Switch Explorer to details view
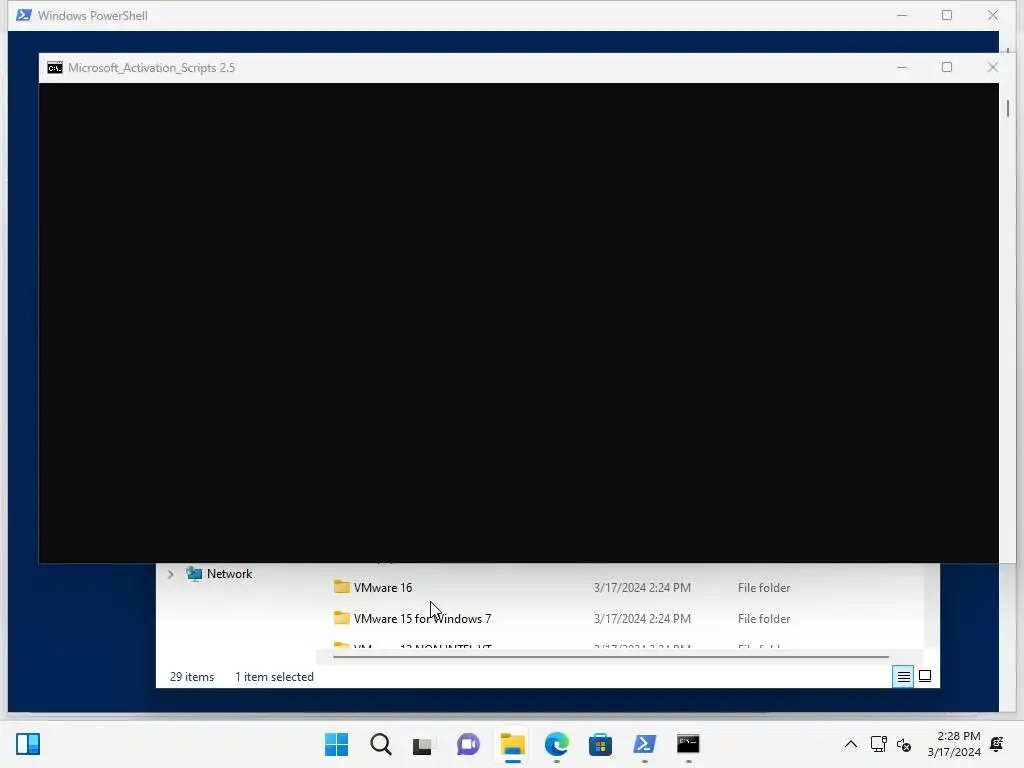The width and height of the screenshot is (1024, 768). [x=903, y=677]
